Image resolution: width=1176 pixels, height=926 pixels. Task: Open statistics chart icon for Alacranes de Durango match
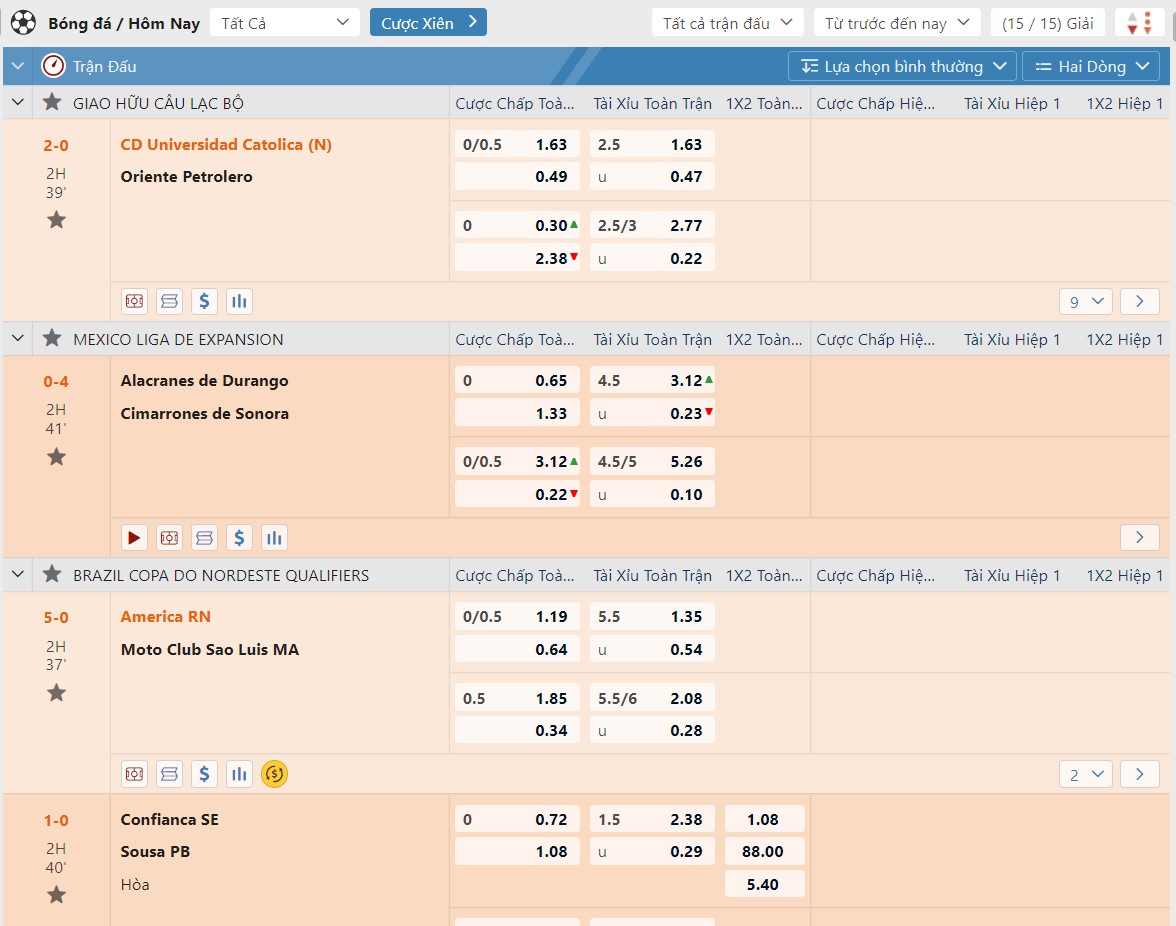point(274,538)
